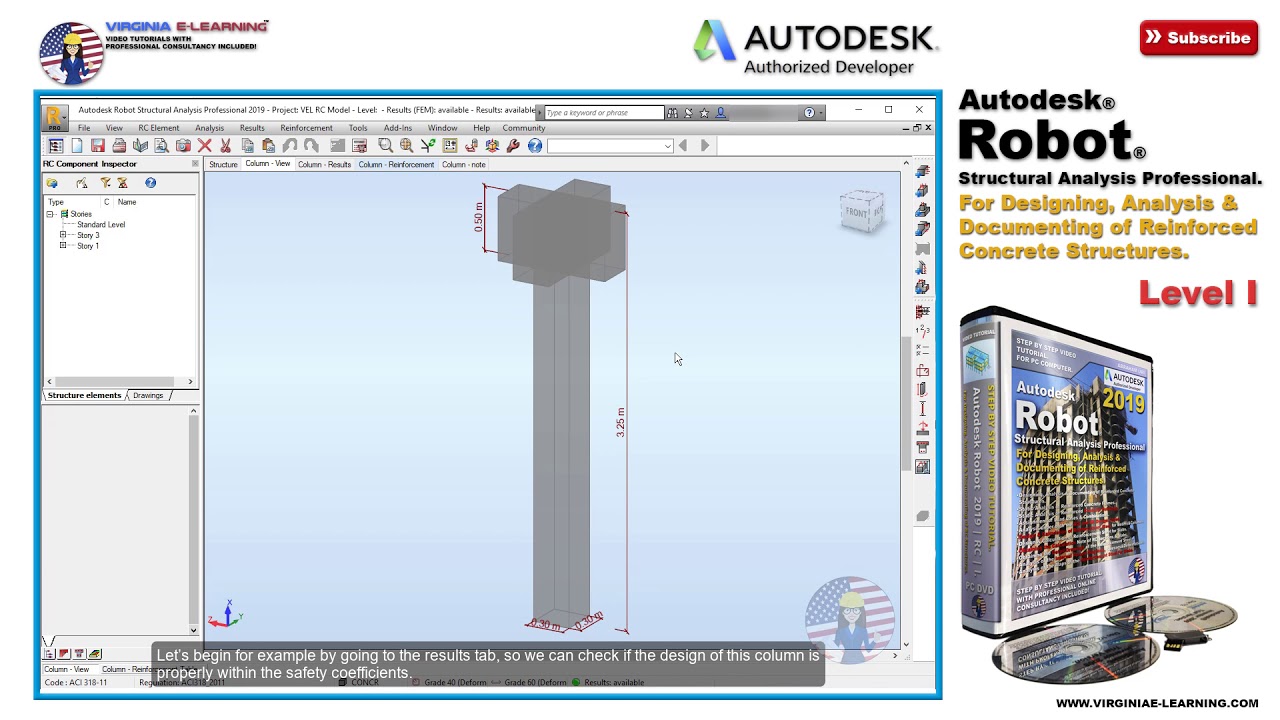Click the red X Delete icon
1280x720 pixels.
[x=204, y=146]
